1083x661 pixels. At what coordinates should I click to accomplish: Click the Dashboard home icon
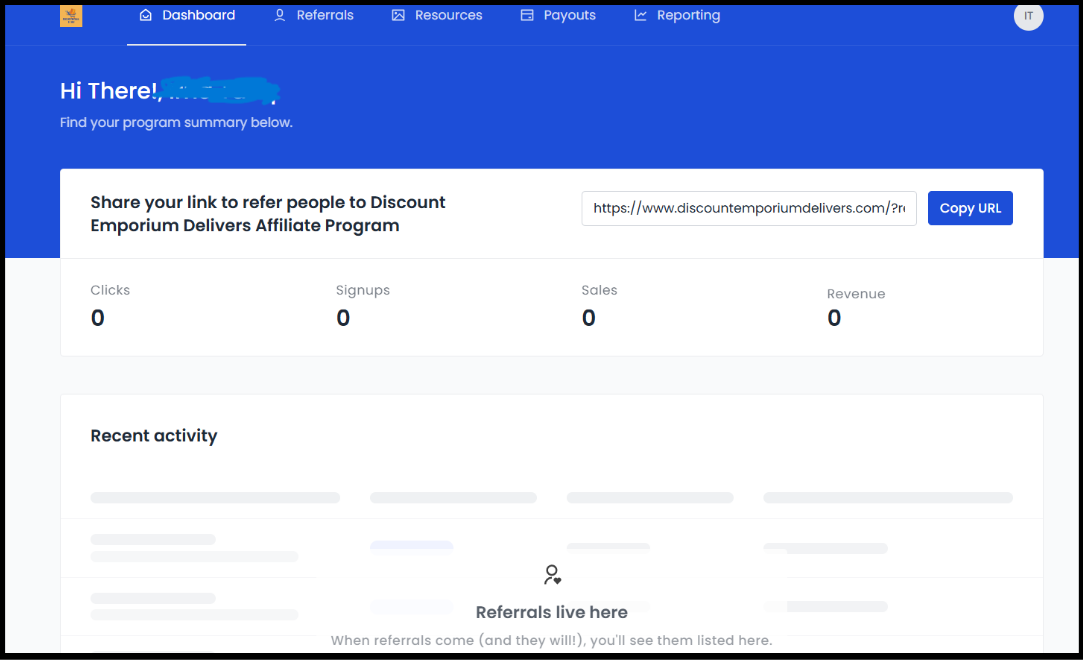click(x=146, y=15)
